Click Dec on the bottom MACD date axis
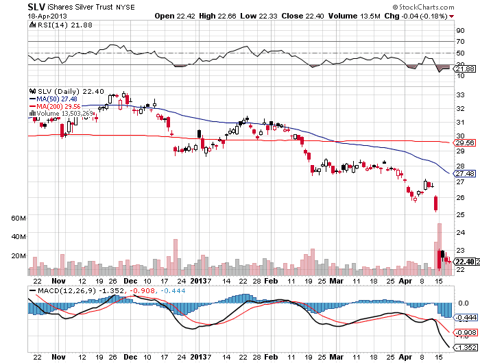The image size is (480, 363). pyautogui.click(x=130, y=357)
